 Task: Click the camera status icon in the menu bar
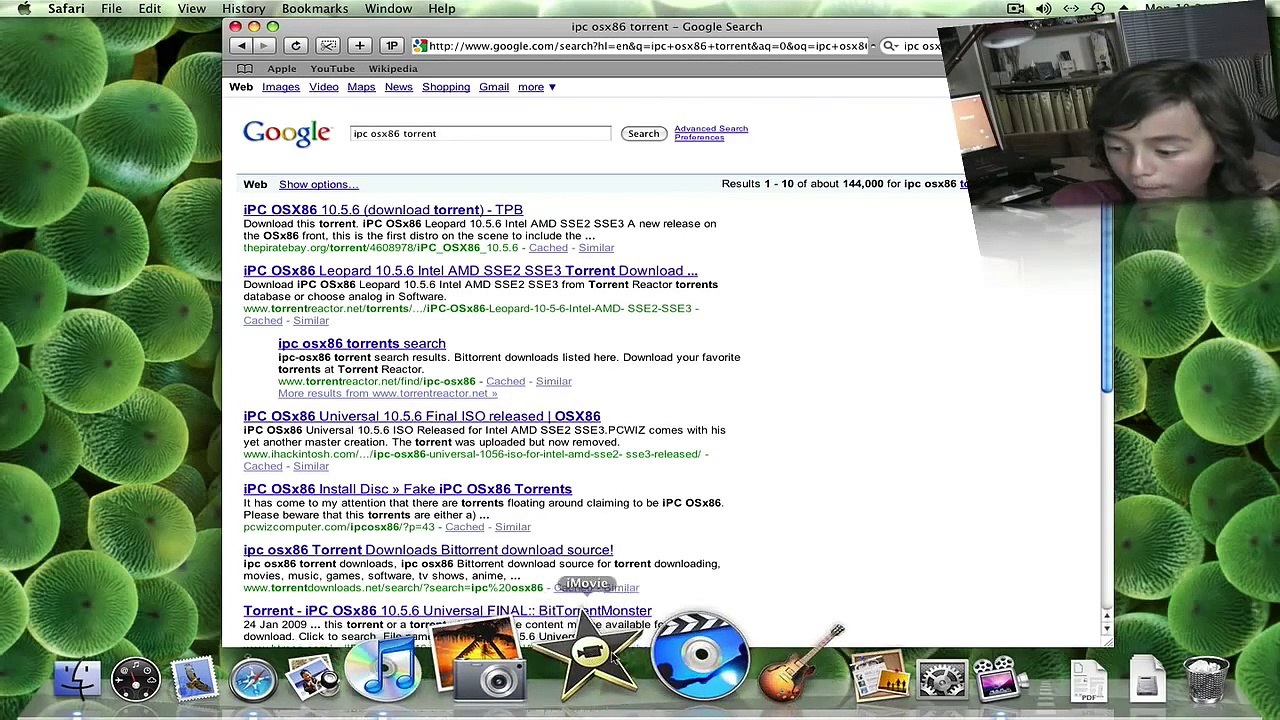pyautogui.click(x=1015, y=9)
